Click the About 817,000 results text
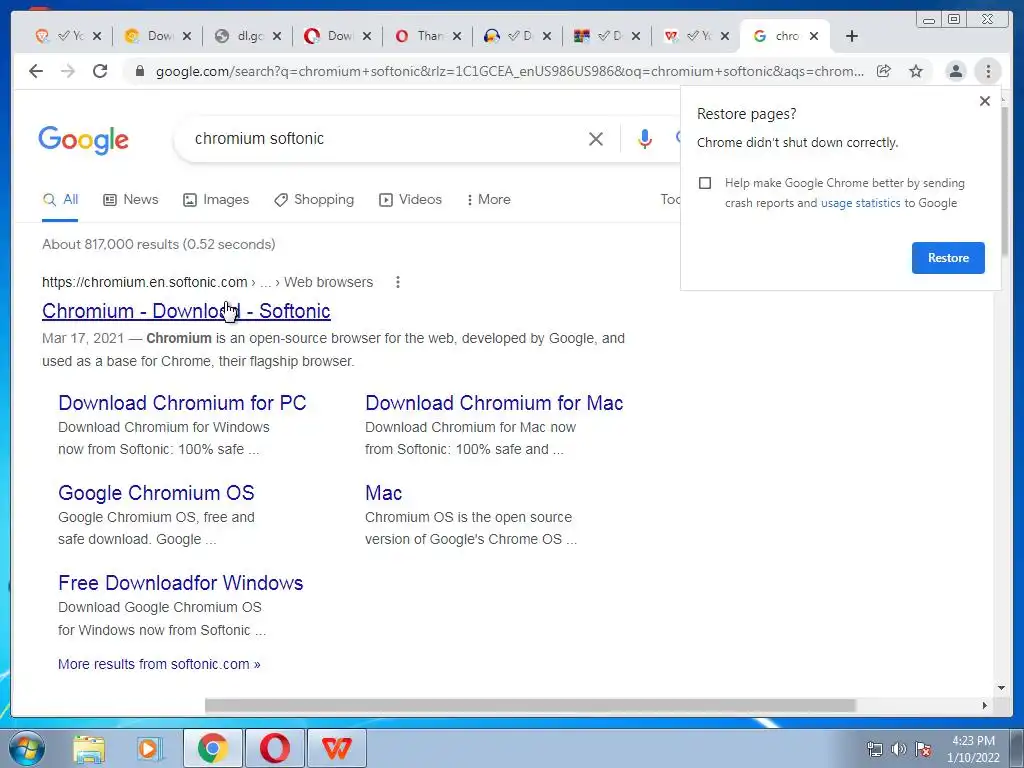 (x=159, y=244)
